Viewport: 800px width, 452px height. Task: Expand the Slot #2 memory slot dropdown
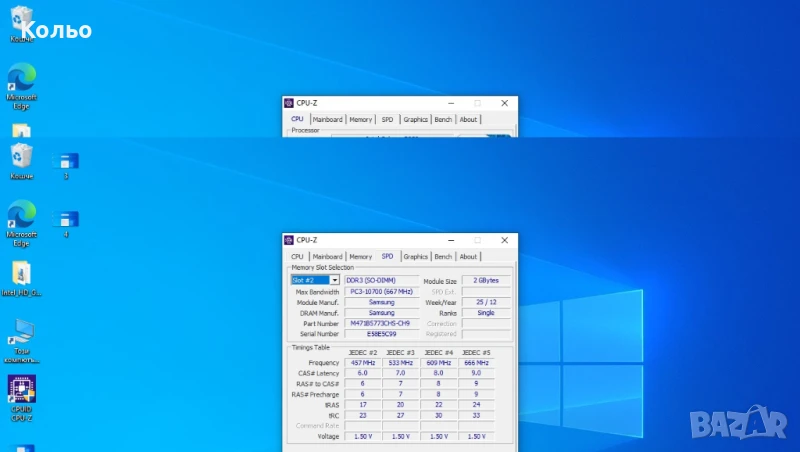[x=334, y=281]
